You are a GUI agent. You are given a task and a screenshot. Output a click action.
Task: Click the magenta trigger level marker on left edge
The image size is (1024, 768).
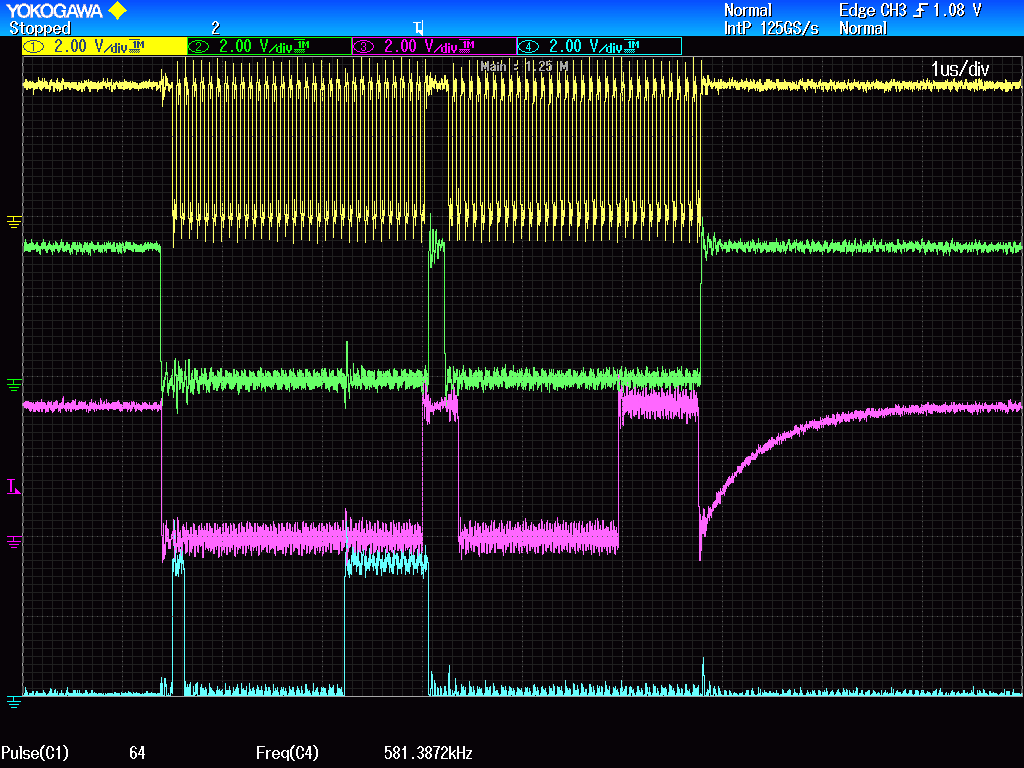(14, 487)
